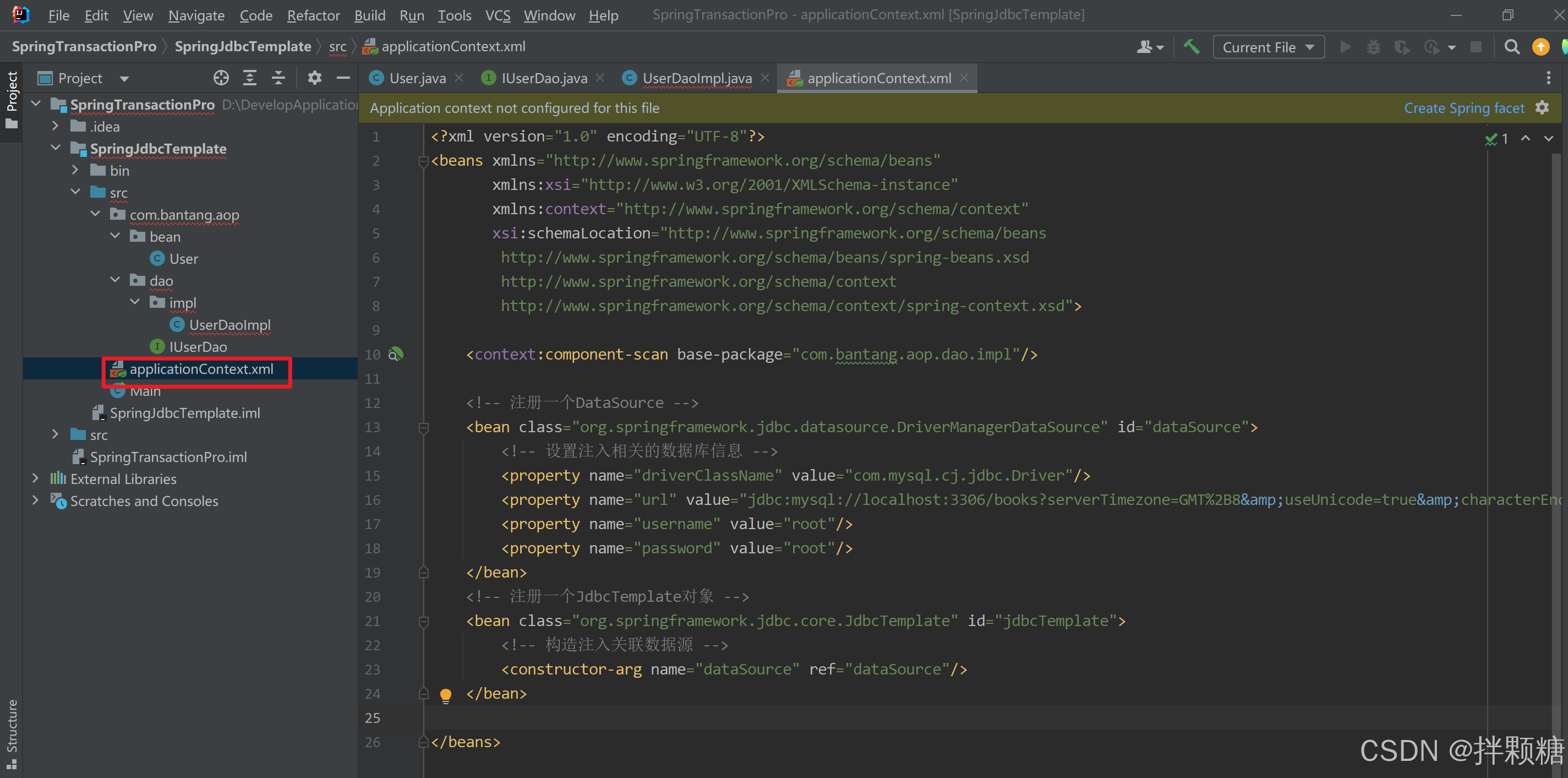
Task: Click Expand All in Project panel
Action: 249,78
